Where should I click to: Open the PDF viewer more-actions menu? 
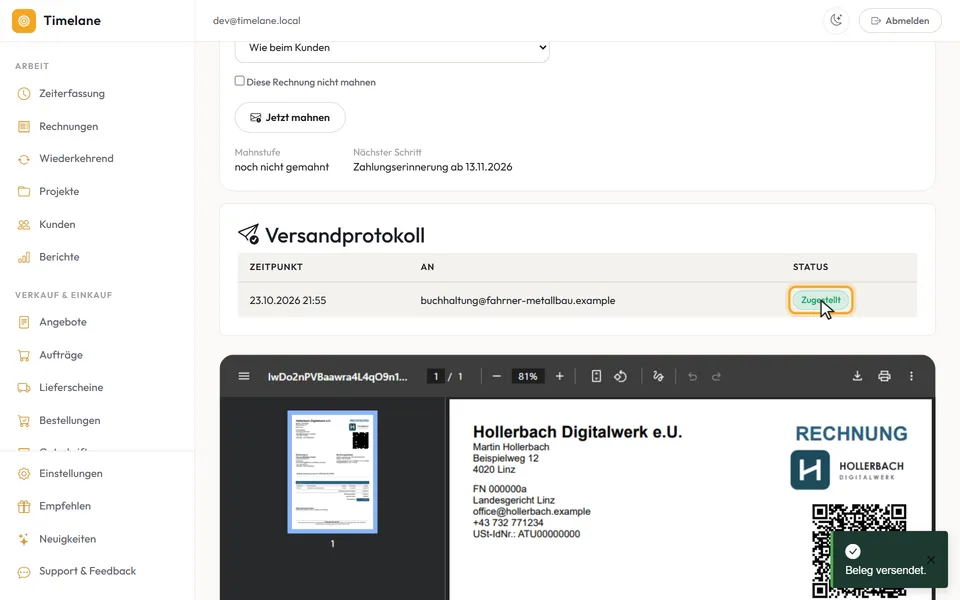click(911, 376)
